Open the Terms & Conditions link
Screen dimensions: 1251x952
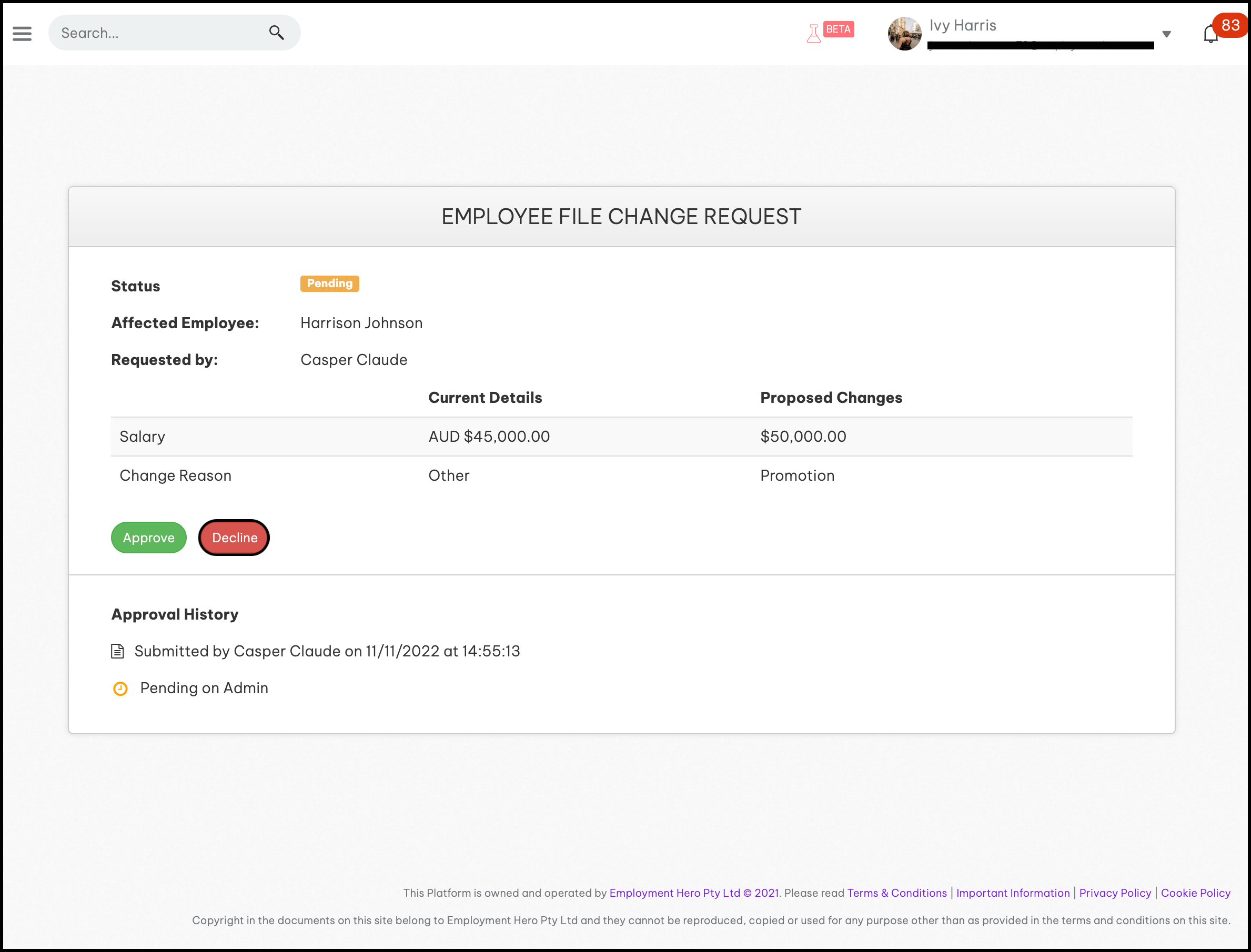coord(897,893)
